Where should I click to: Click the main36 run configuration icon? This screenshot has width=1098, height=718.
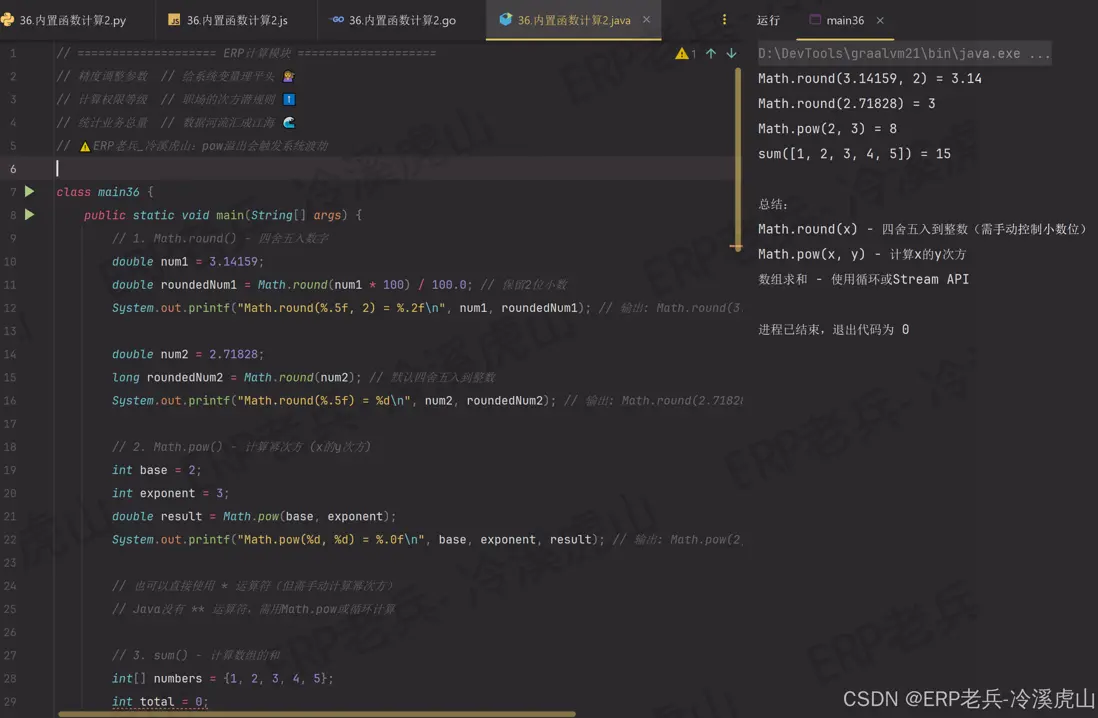(x=815, y=20)
